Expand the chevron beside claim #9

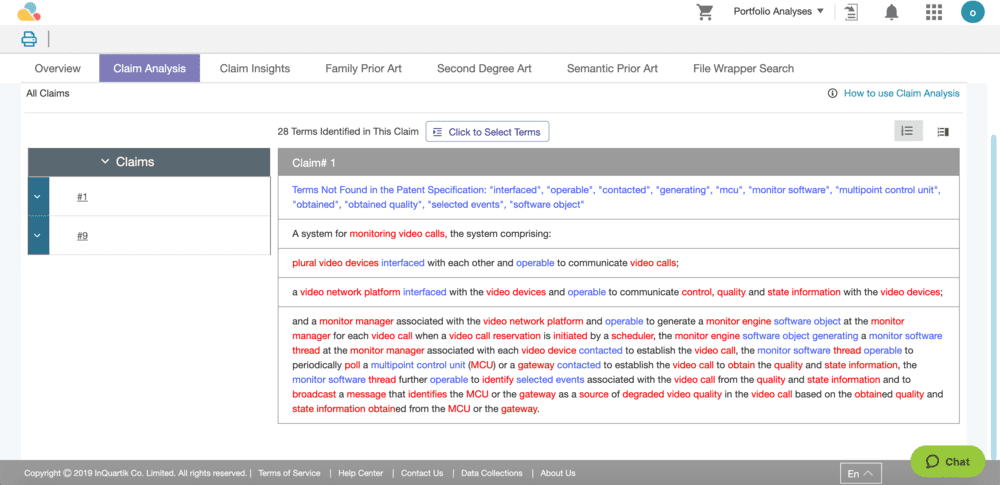(x=37, y=235)
